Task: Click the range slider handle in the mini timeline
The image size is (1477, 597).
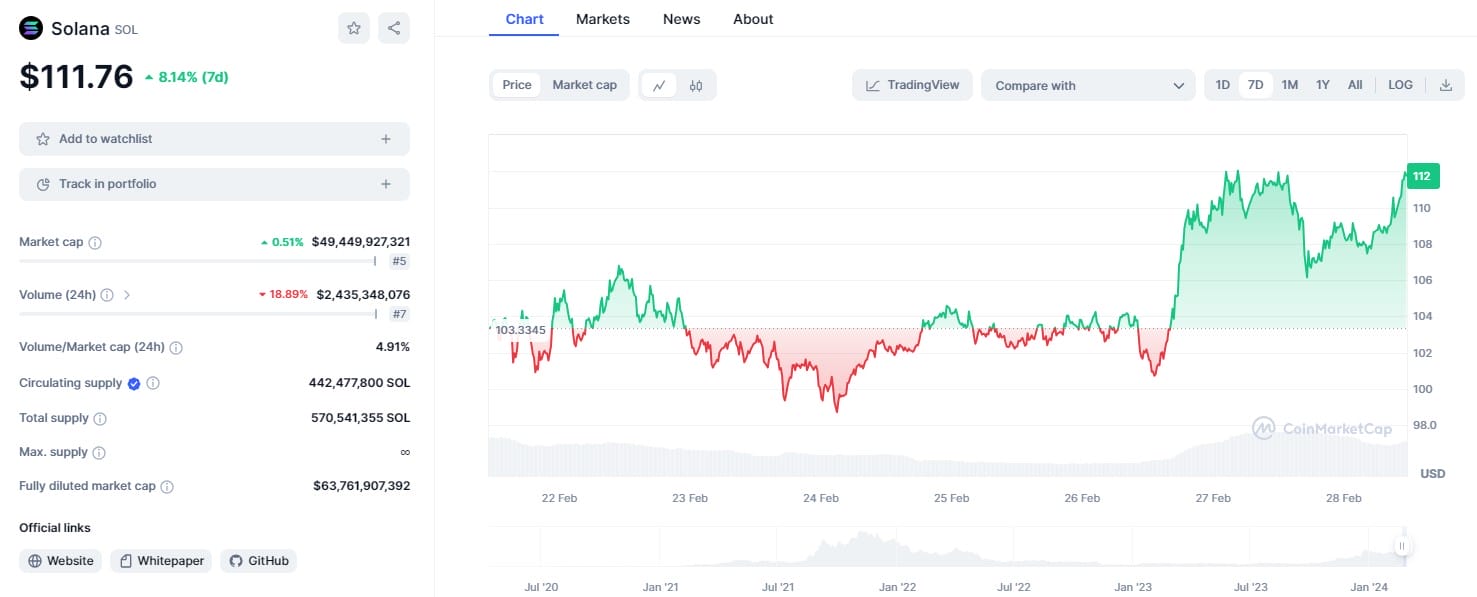Action: click(1402, 546)
